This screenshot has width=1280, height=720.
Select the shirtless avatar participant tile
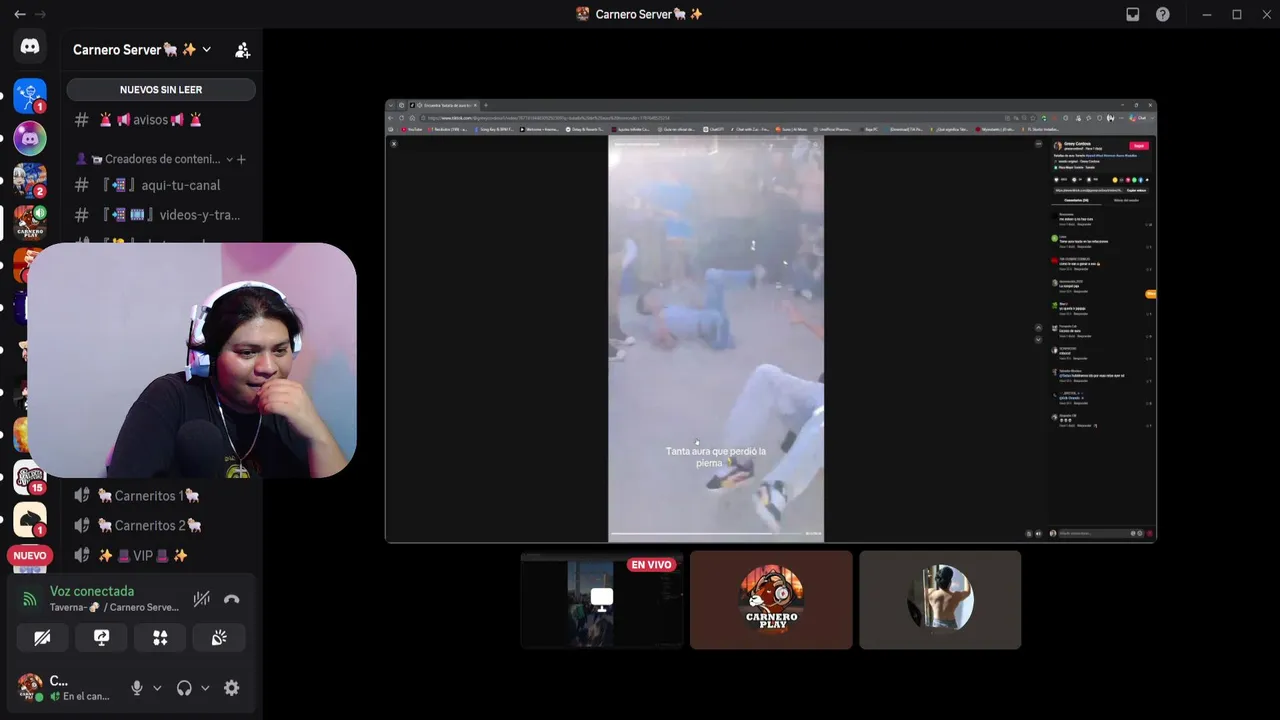pyautogui.click(x=940, y=600)
